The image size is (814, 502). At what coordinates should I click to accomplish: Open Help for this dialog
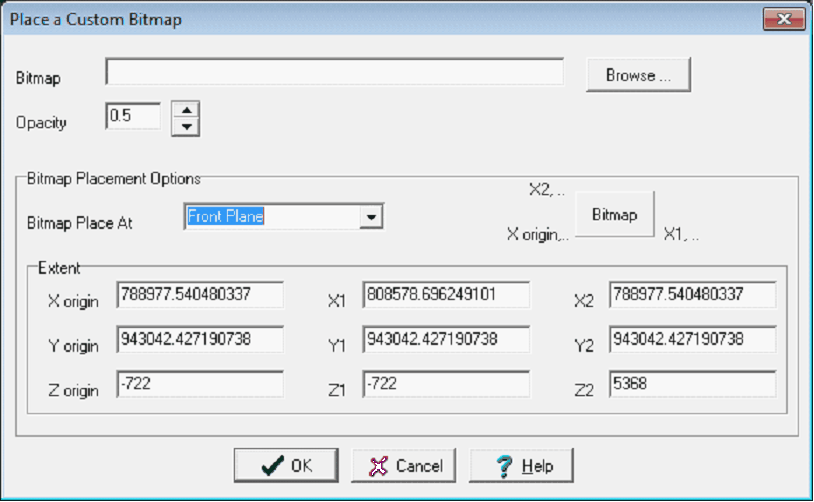[x=521, y=465]
